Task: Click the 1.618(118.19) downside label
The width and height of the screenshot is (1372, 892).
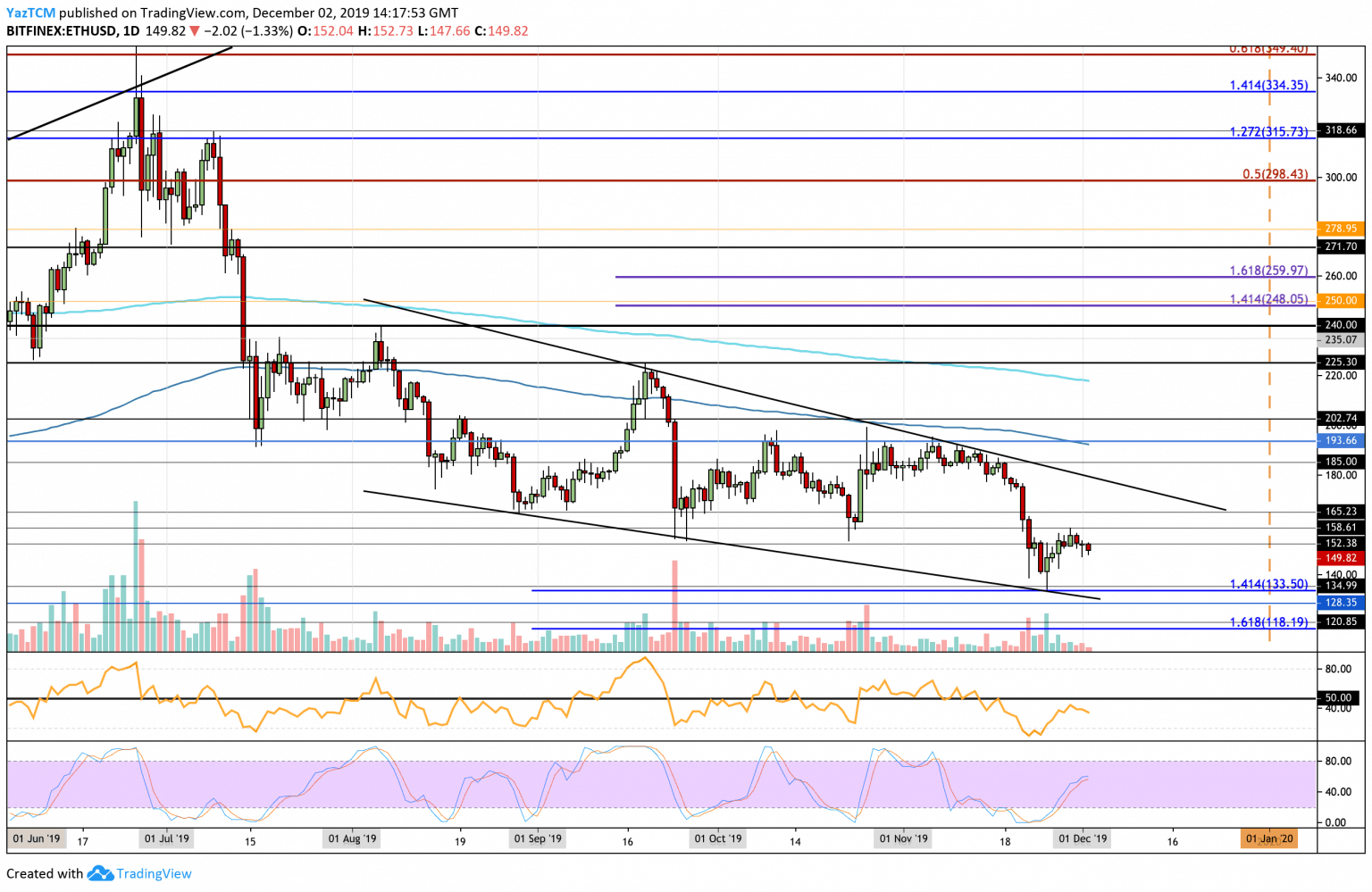Action: (1268, 621)
